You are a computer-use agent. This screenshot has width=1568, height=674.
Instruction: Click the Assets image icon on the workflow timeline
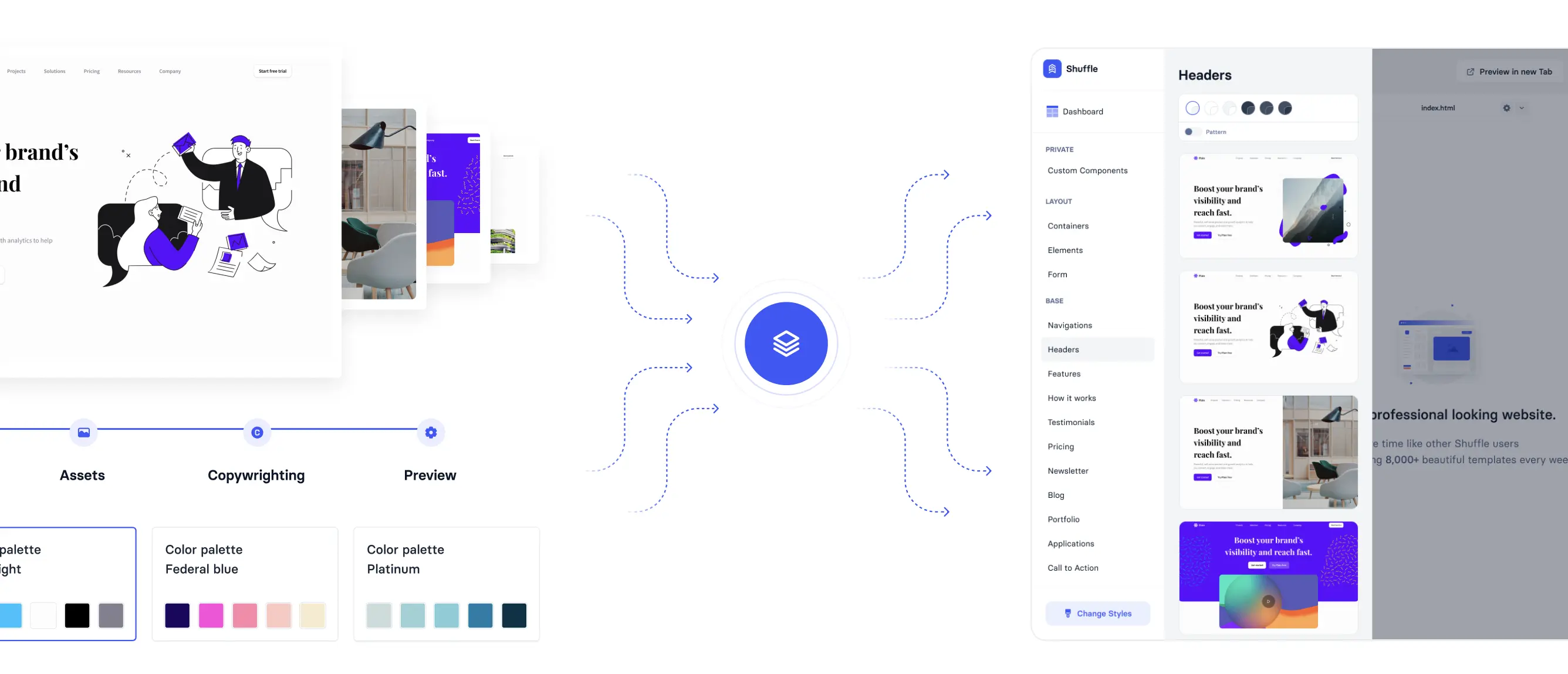click(x=83, y=432)
